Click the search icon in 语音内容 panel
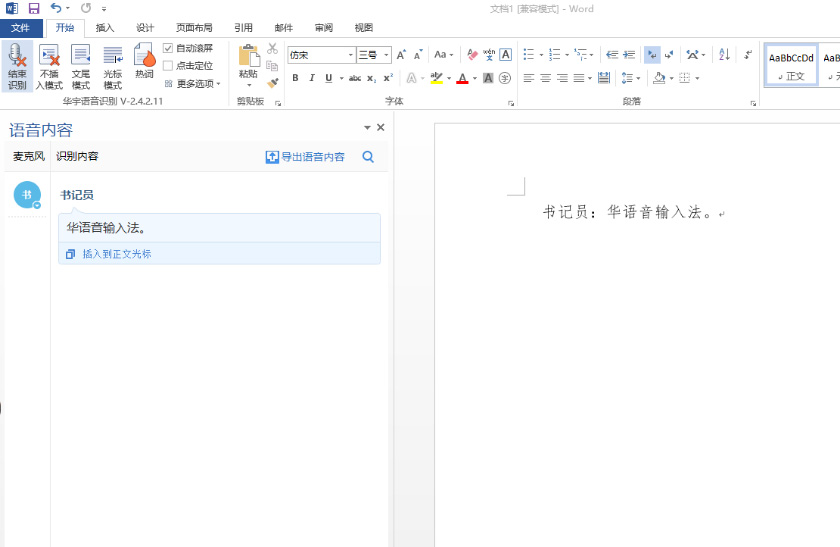This screenshot has width=840, height=547. click(368, 157)
